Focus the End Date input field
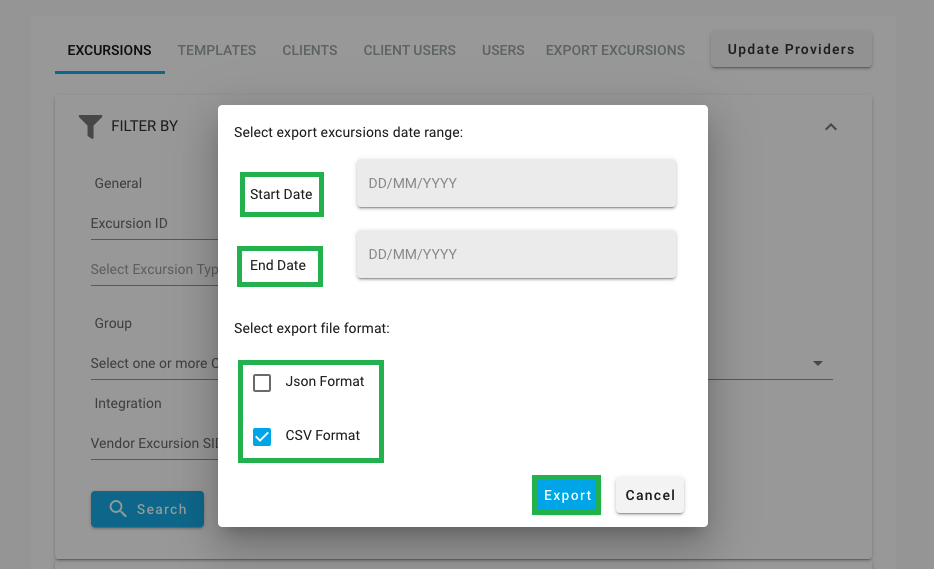Viewport: 934px width, 569px height. (x=516, y=254)
